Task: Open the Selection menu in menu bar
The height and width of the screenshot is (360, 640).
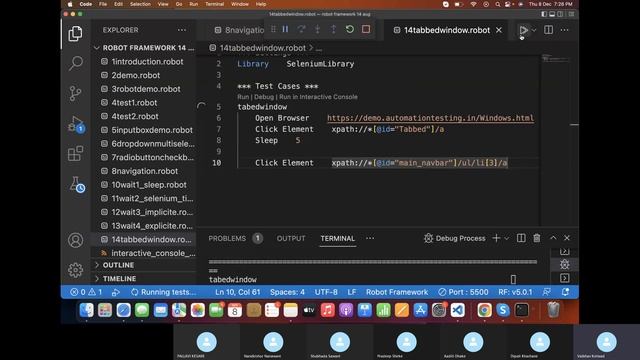Action: 140,4
